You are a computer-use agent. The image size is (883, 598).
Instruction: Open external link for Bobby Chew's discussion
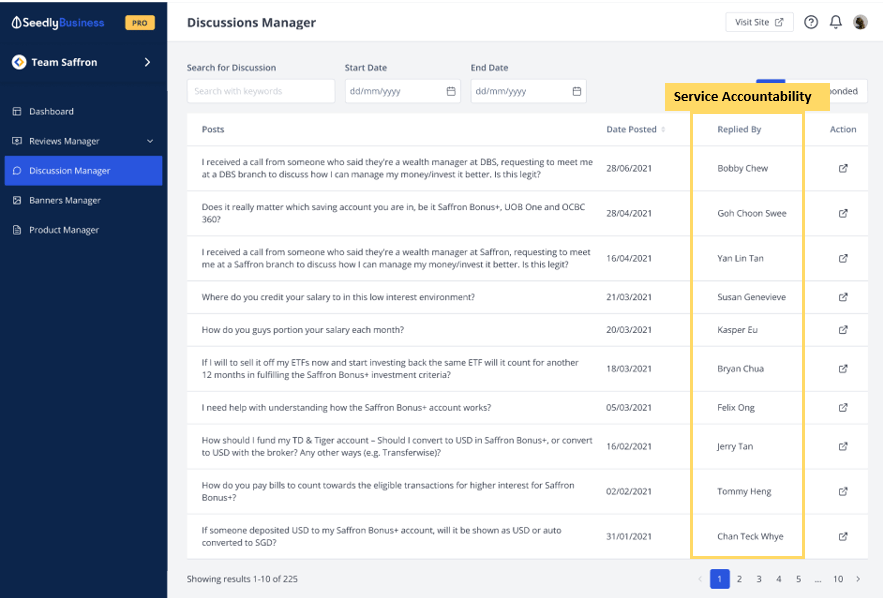point(843,168)
